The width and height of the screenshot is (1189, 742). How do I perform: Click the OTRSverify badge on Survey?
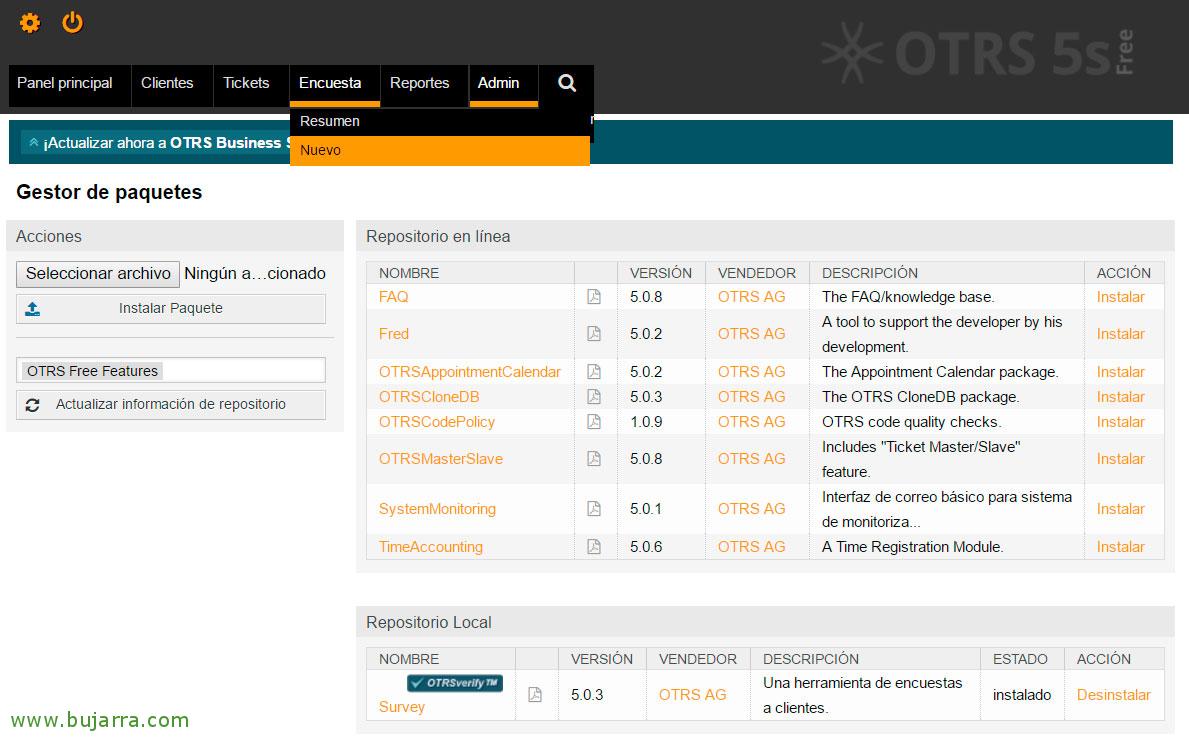tap(454, 683)
